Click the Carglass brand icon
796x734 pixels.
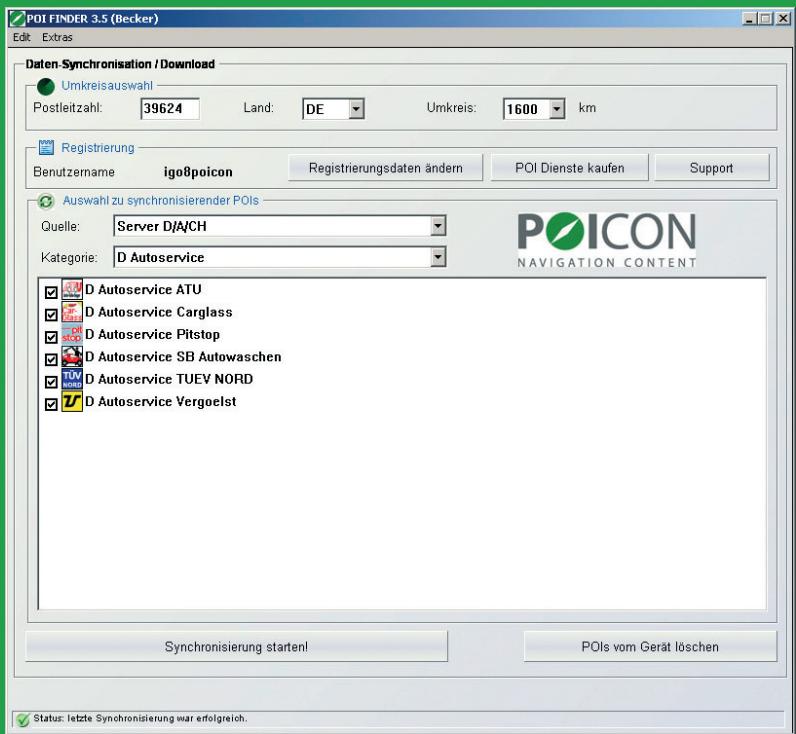click(72, 312)
